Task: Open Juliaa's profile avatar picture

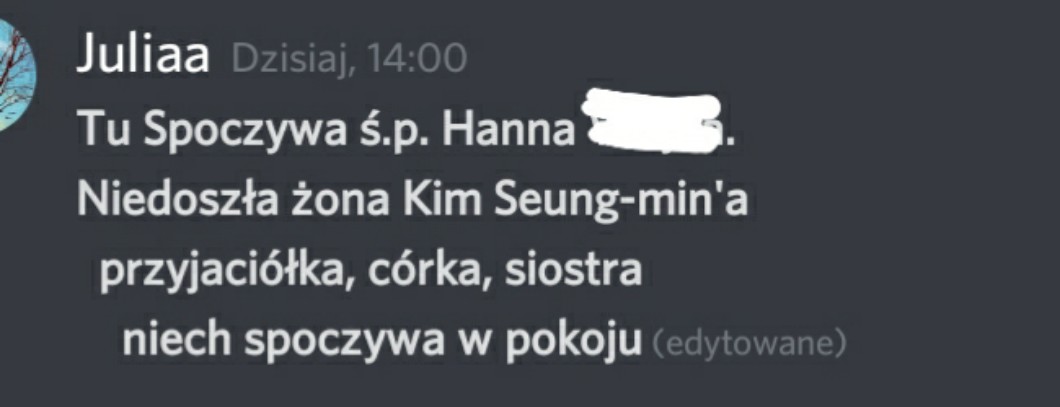Action: [16, 74]
